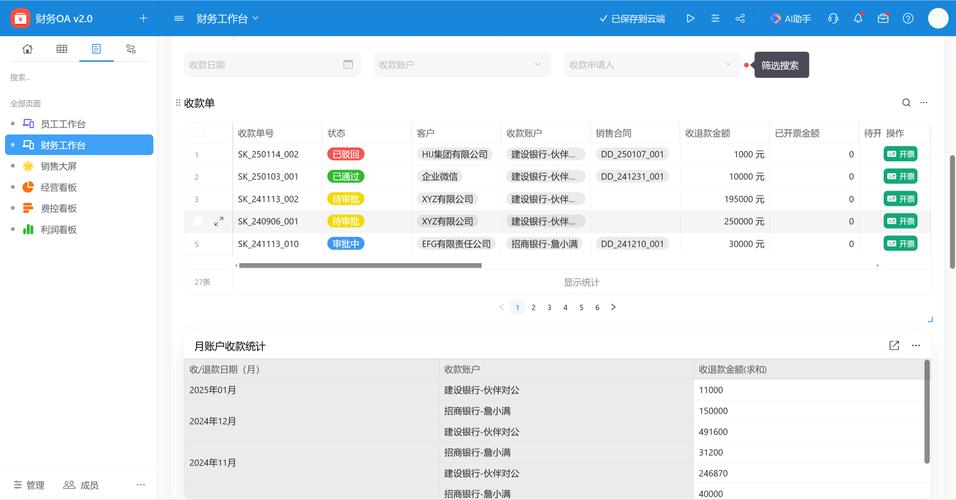The width and height of the screenshot is (956, 500).
Task: Open the inbox box icon in header
Action: pyautogui.click(x=883, y=18)
